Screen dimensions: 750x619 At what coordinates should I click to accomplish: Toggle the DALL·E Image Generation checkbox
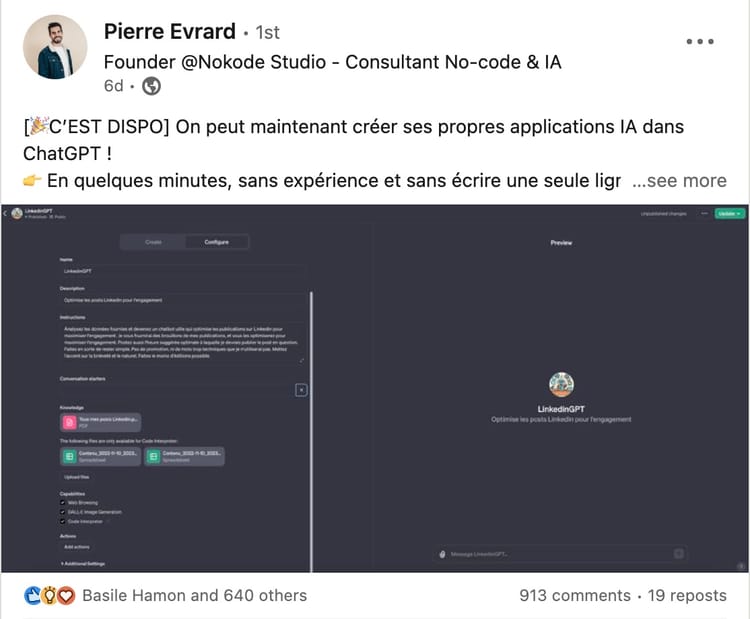pyautogui.click(x=62, y=512)
